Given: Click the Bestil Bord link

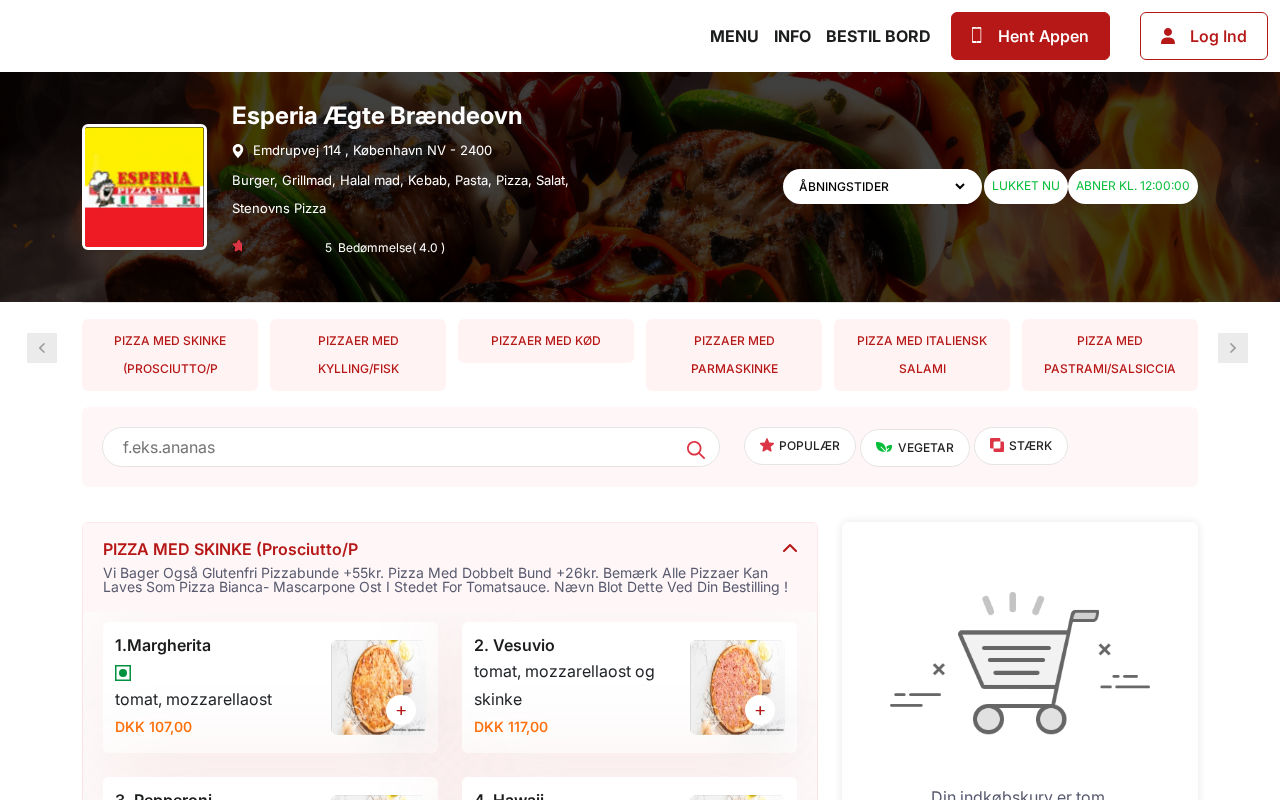Looking at the screenshot, I should coord(878,36).
